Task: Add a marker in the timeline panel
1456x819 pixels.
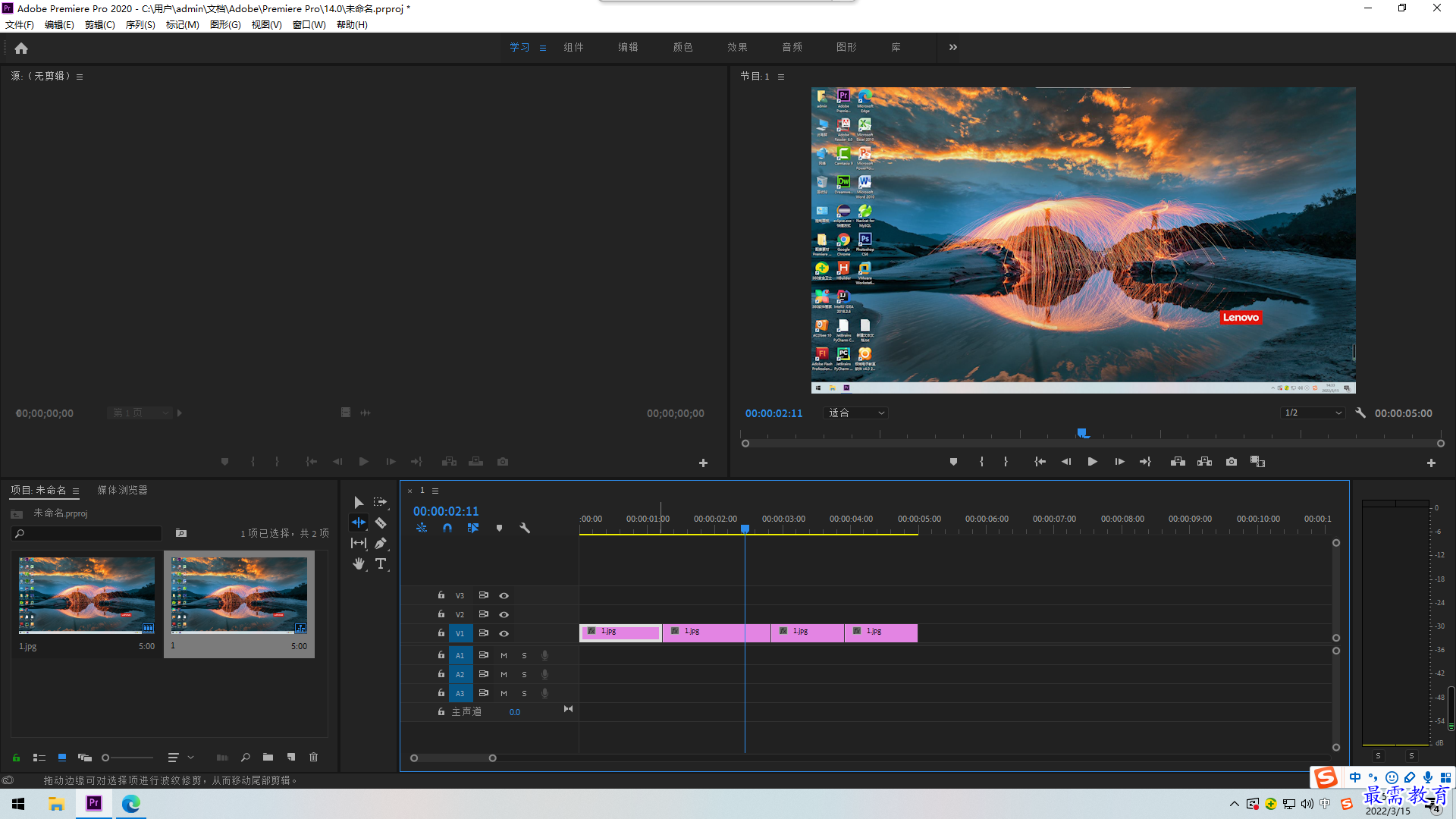Action: pyautogui.click(x=499, y=528)
